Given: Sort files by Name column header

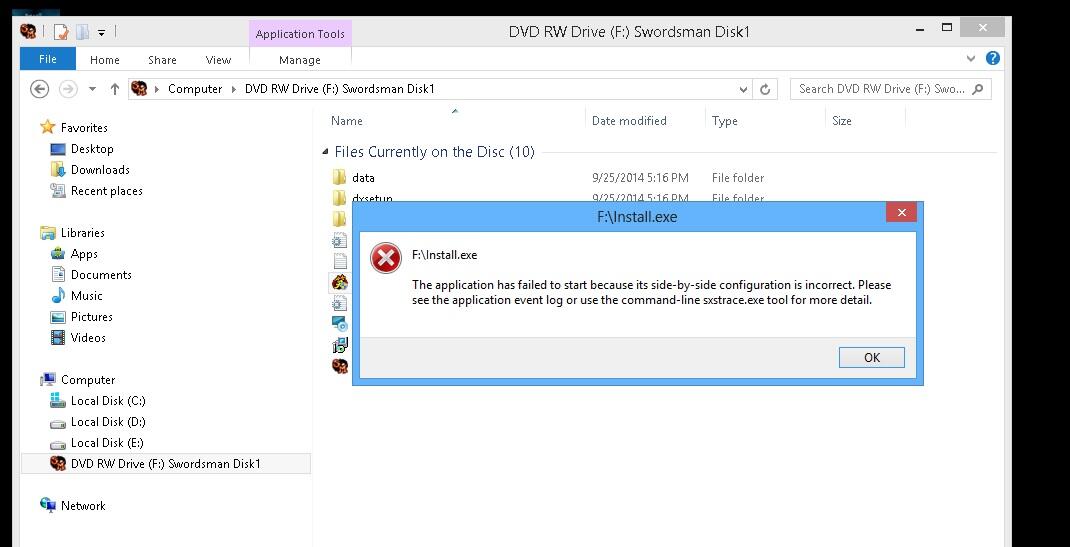Looking at the screenshot, I should tap(347, 121).
